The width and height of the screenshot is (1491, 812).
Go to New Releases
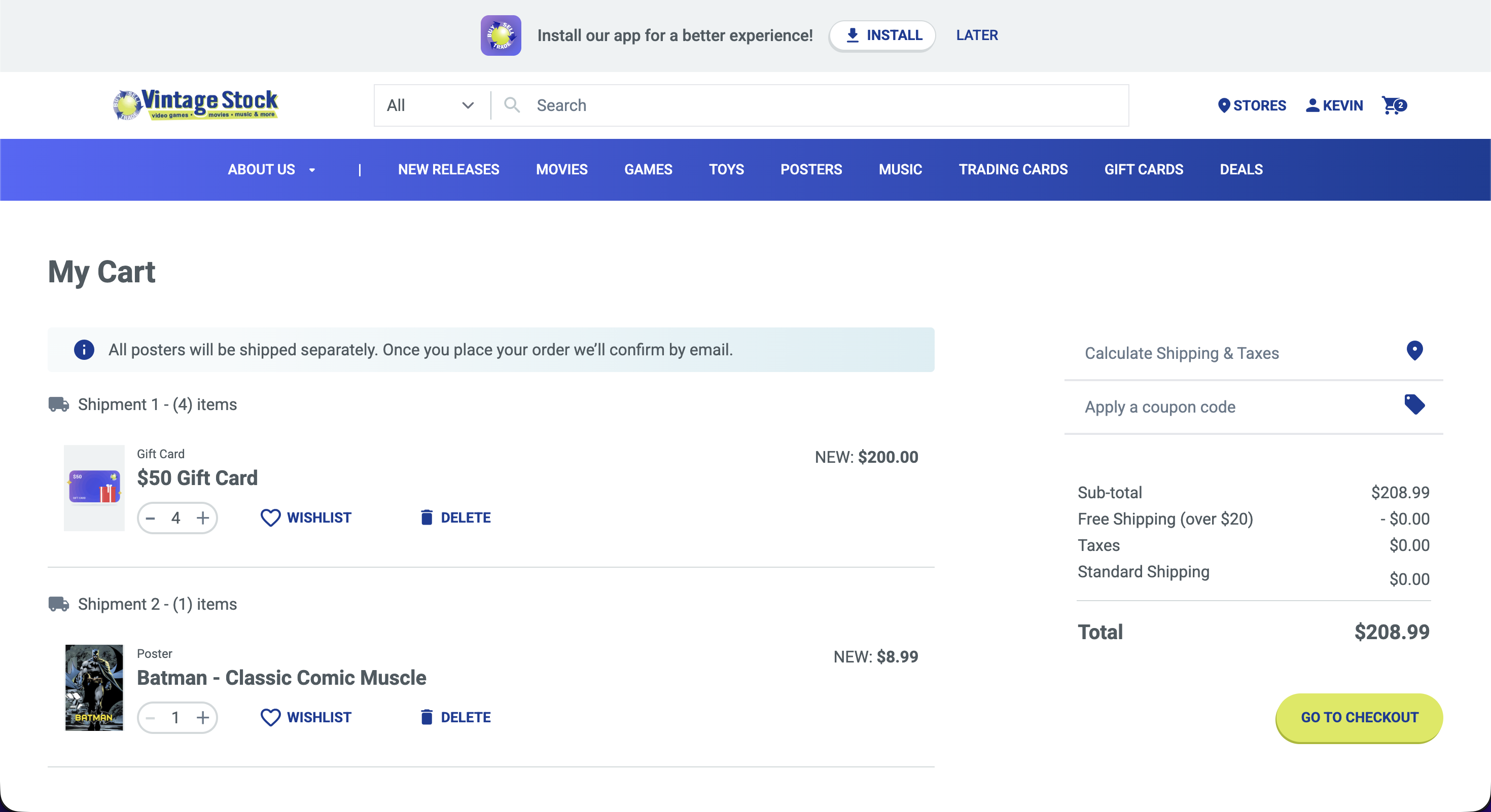tap(449, 169)
